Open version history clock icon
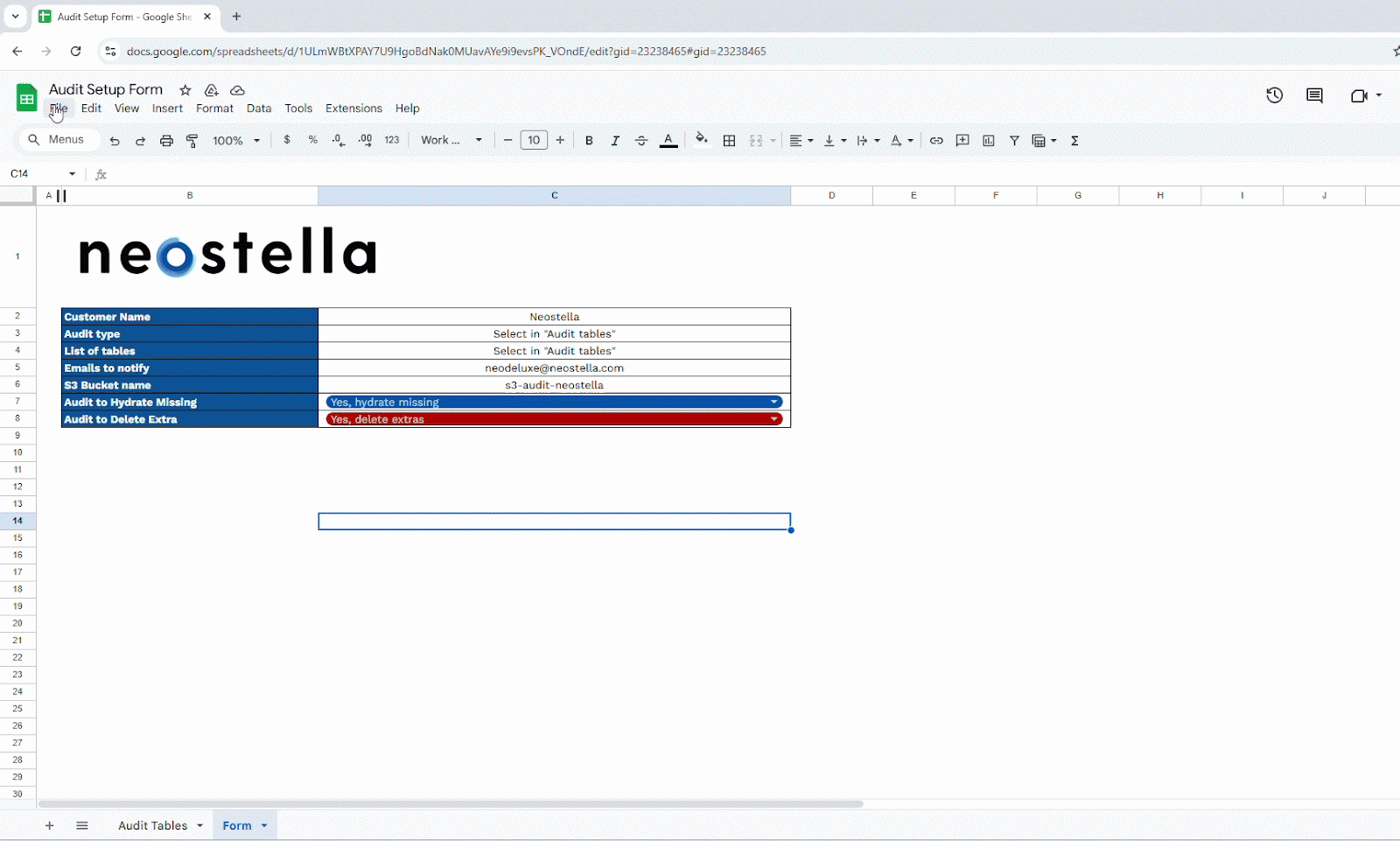The image size is (1400, 841). pyautogui.click(x=1274, y=95)
